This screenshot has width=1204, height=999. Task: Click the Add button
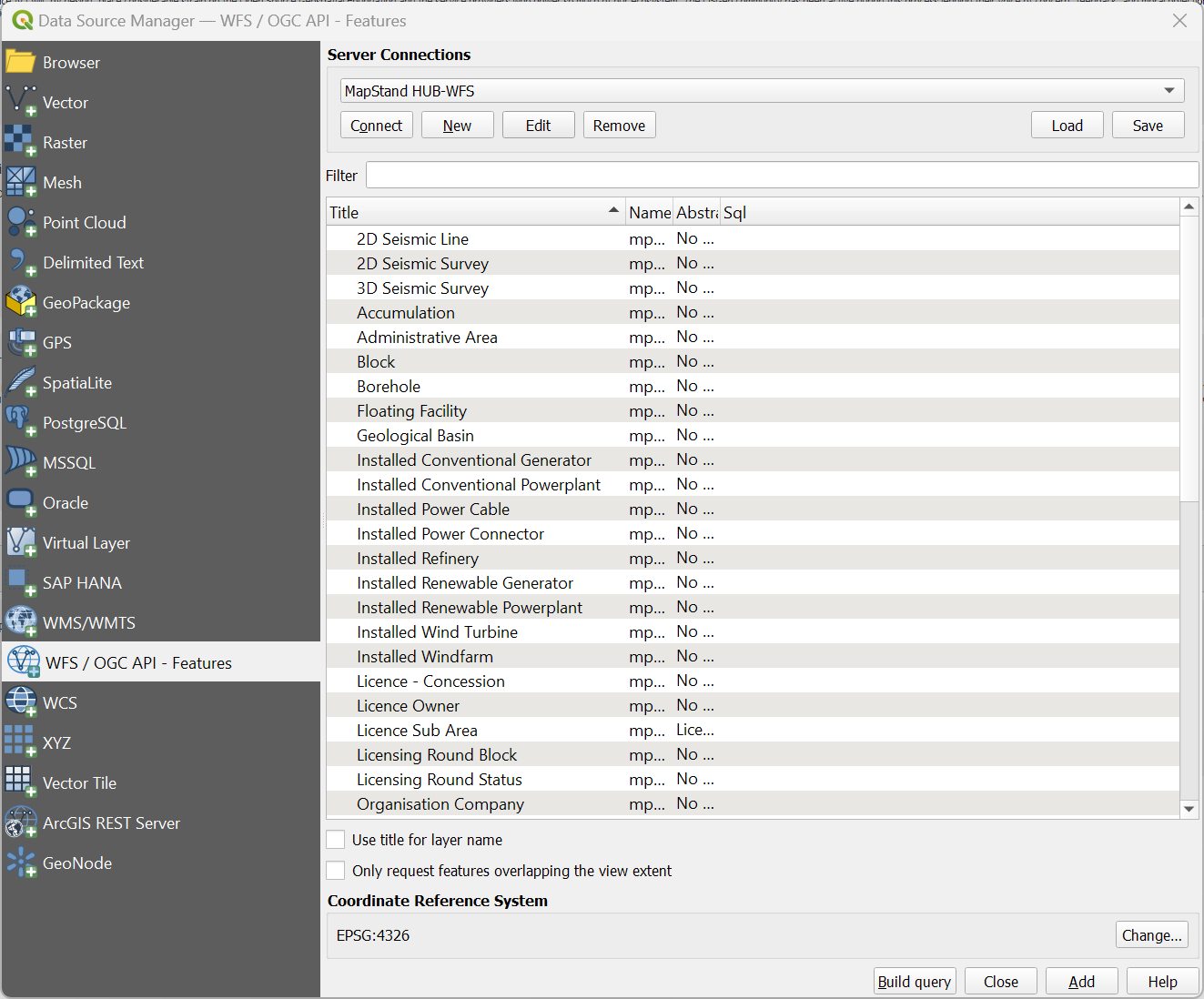click(1082, 982)
